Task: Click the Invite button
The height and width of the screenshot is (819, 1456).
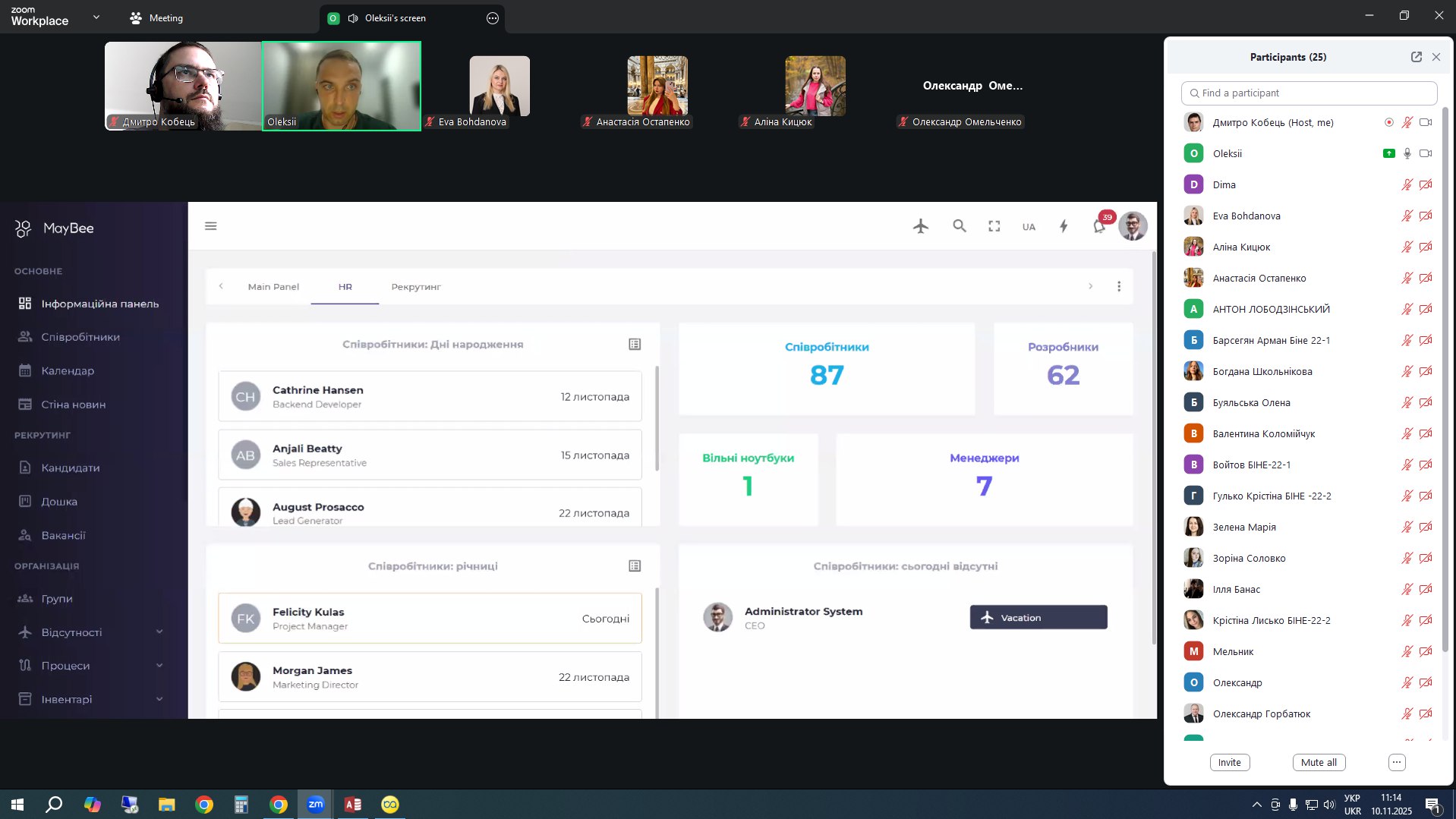Action: tap(1229, 763)
